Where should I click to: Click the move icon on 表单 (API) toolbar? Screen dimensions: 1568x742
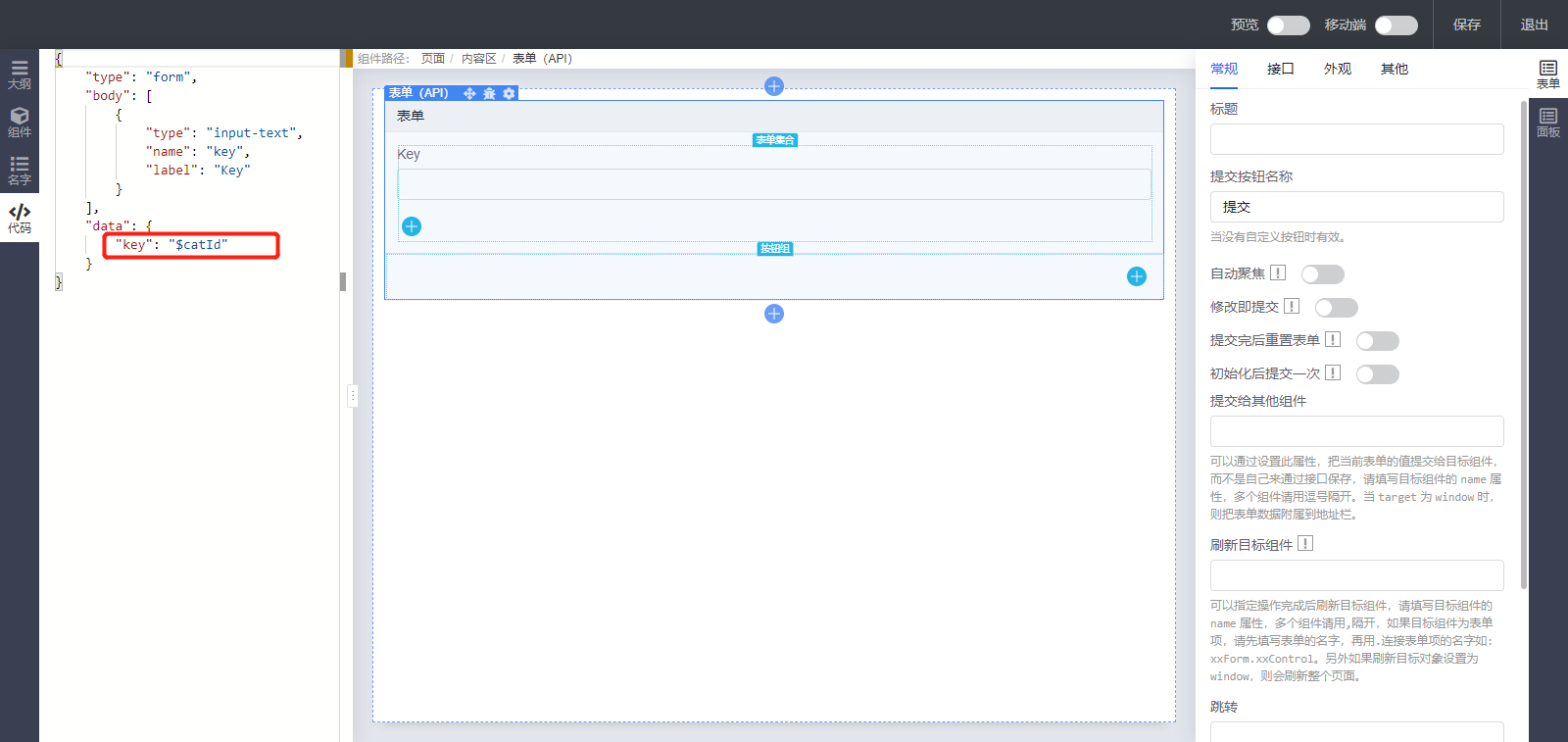[469, 93]
